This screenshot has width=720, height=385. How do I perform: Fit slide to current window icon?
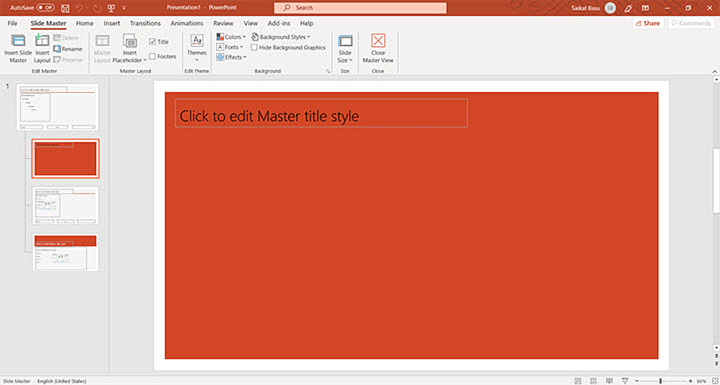tap(714, 381)
